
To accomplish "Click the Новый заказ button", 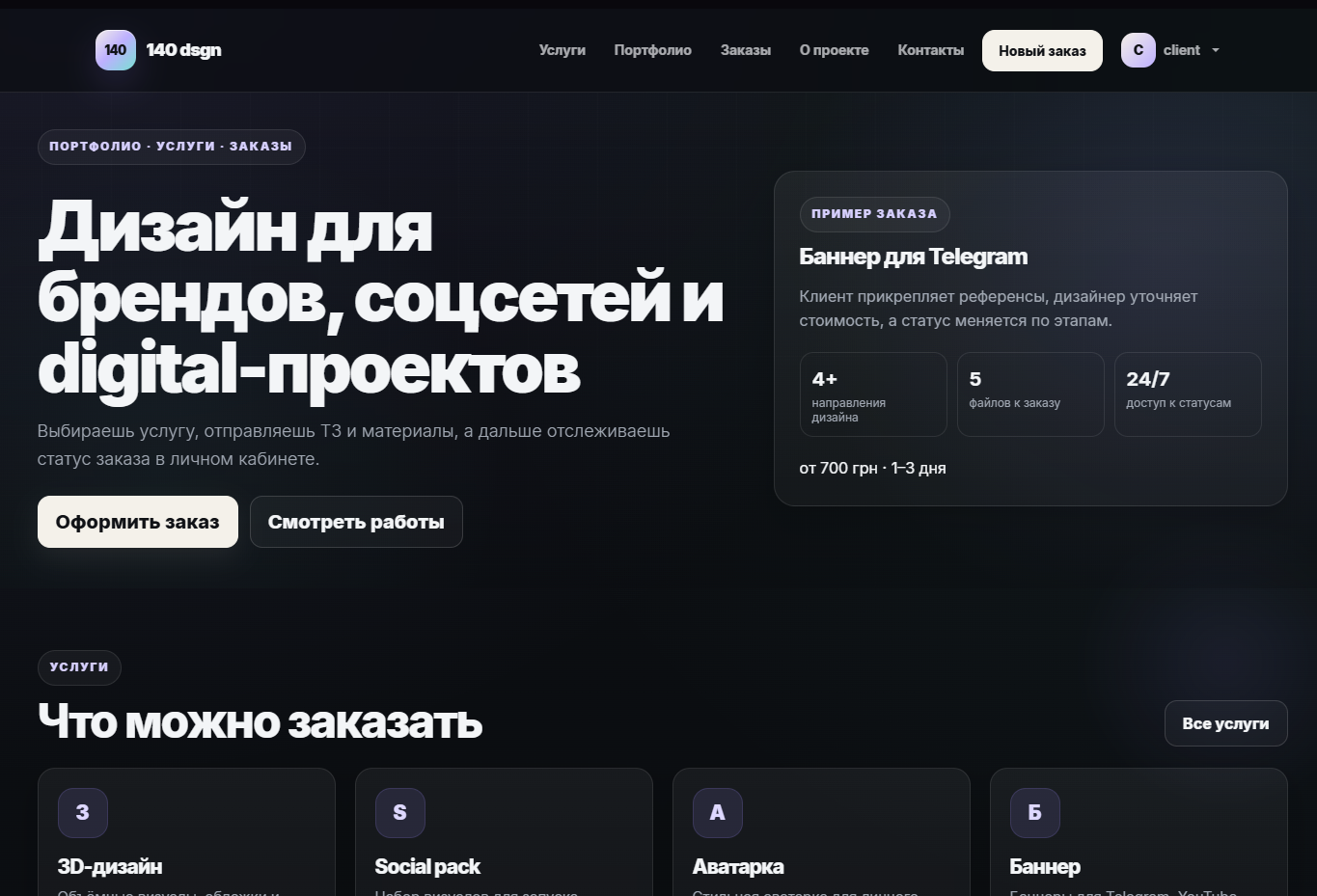I will 1042,50.
